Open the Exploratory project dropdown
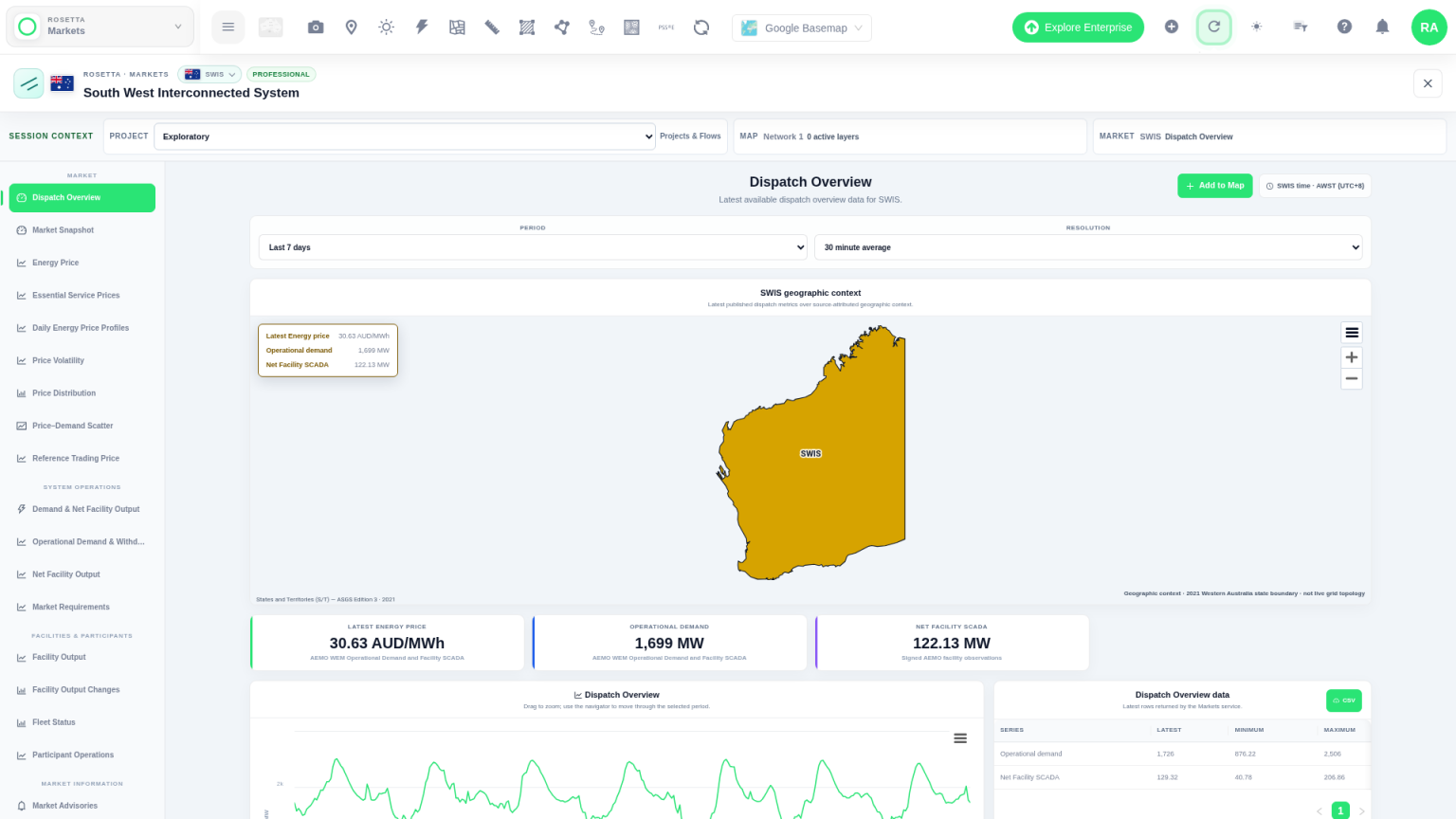The height and width of the screenshot is (819, 1456). (405, 136)
